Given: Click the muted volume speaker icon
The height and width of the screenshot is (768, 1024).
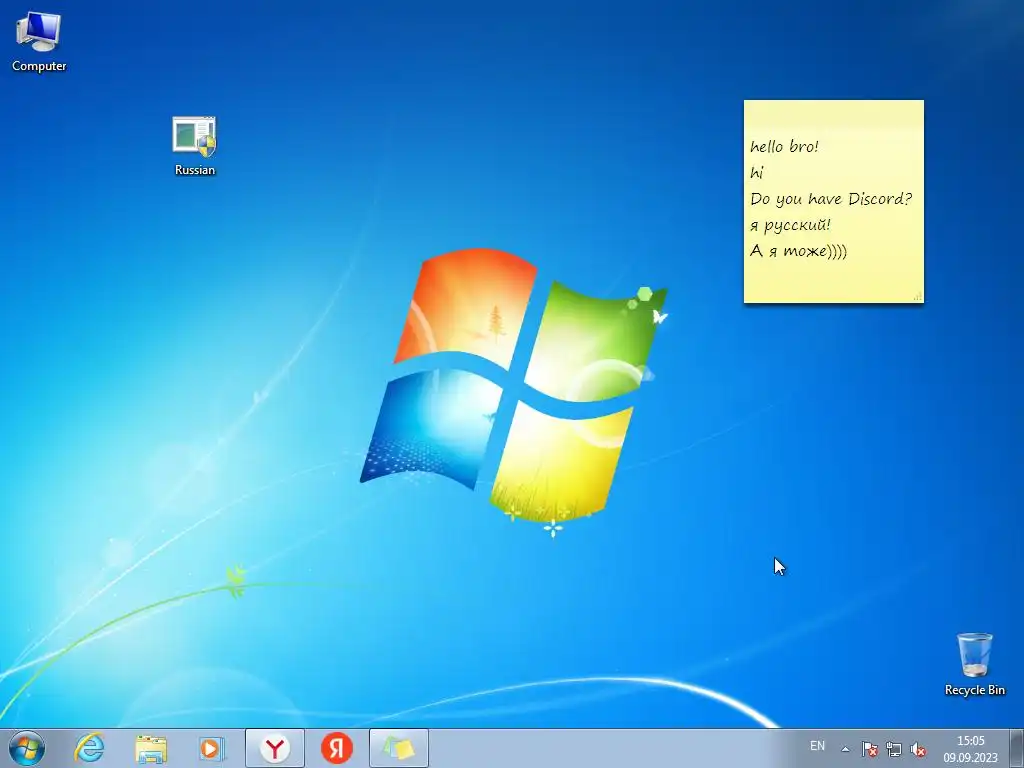Looking at the screenshot, I should pyautogui.click(x=918, y=749).
